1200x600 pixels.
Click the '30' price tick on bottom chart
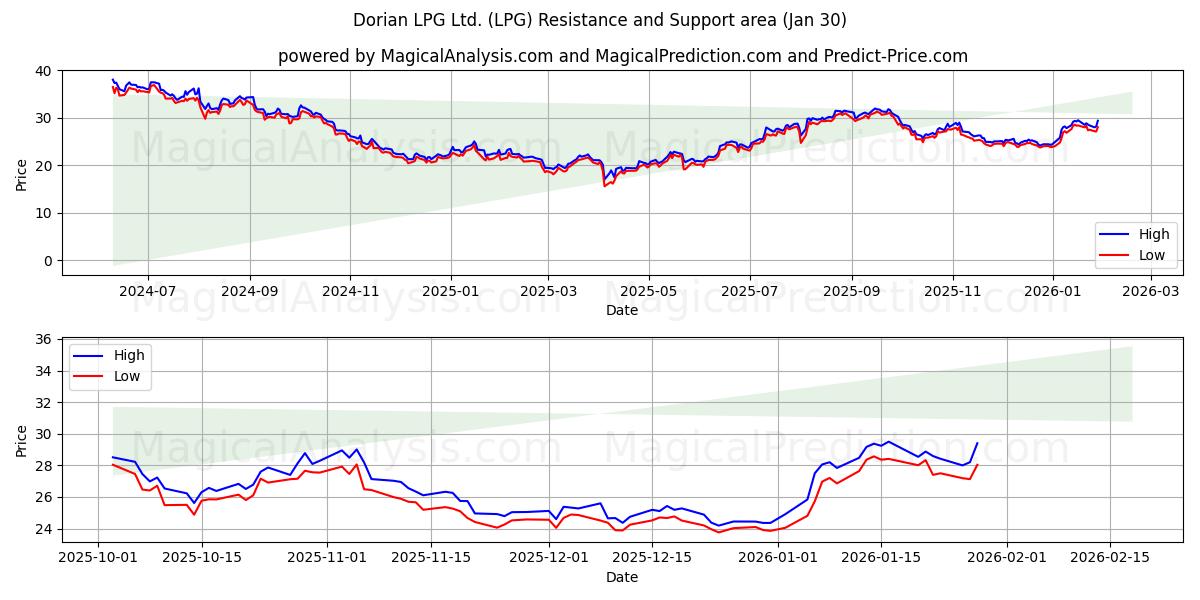click(46, 434)
